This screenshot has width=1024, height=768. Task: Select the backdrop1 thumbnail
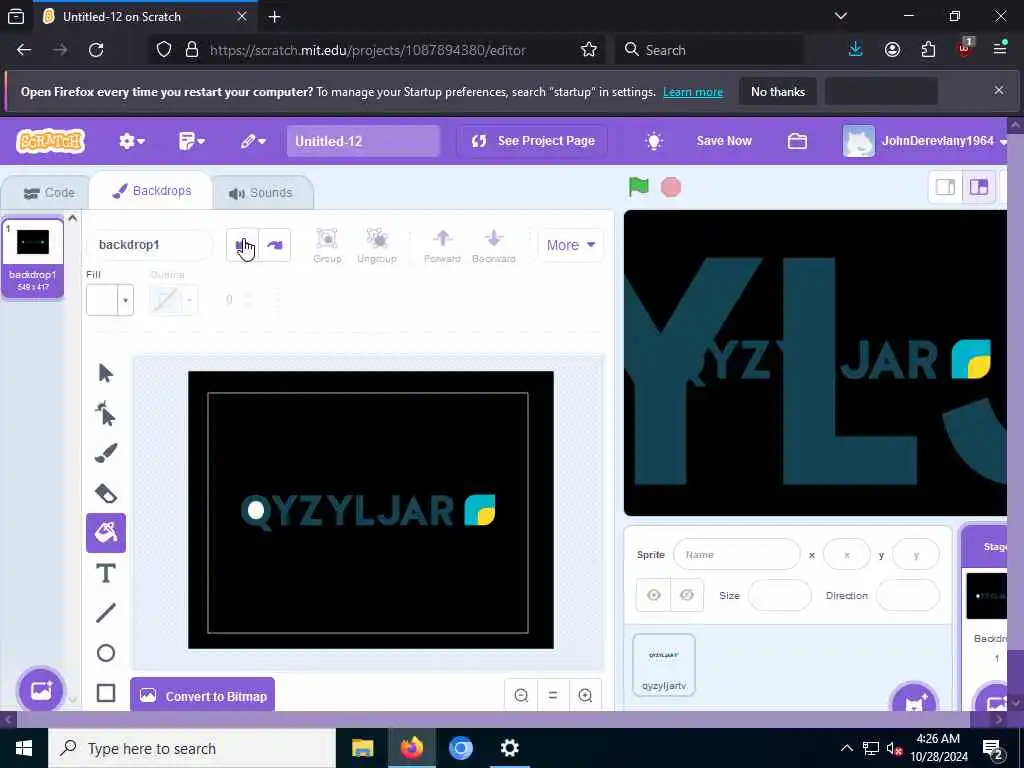[33, 259]
